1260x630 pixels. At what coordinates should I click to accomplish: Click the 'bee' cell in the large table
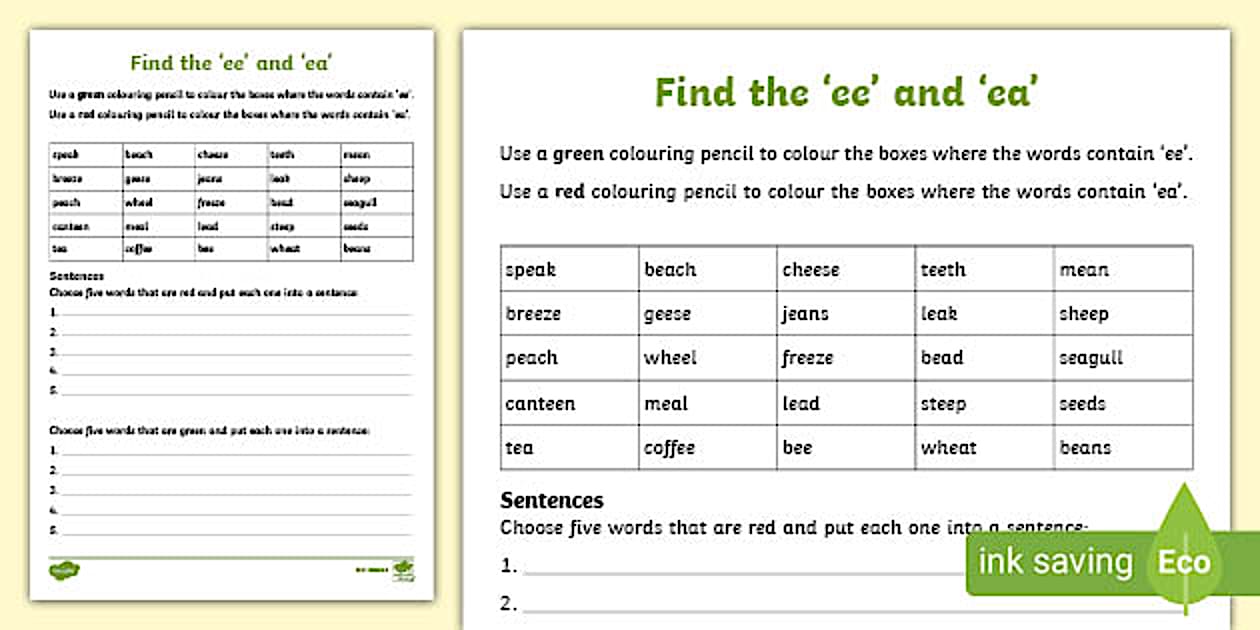point(845,448)
